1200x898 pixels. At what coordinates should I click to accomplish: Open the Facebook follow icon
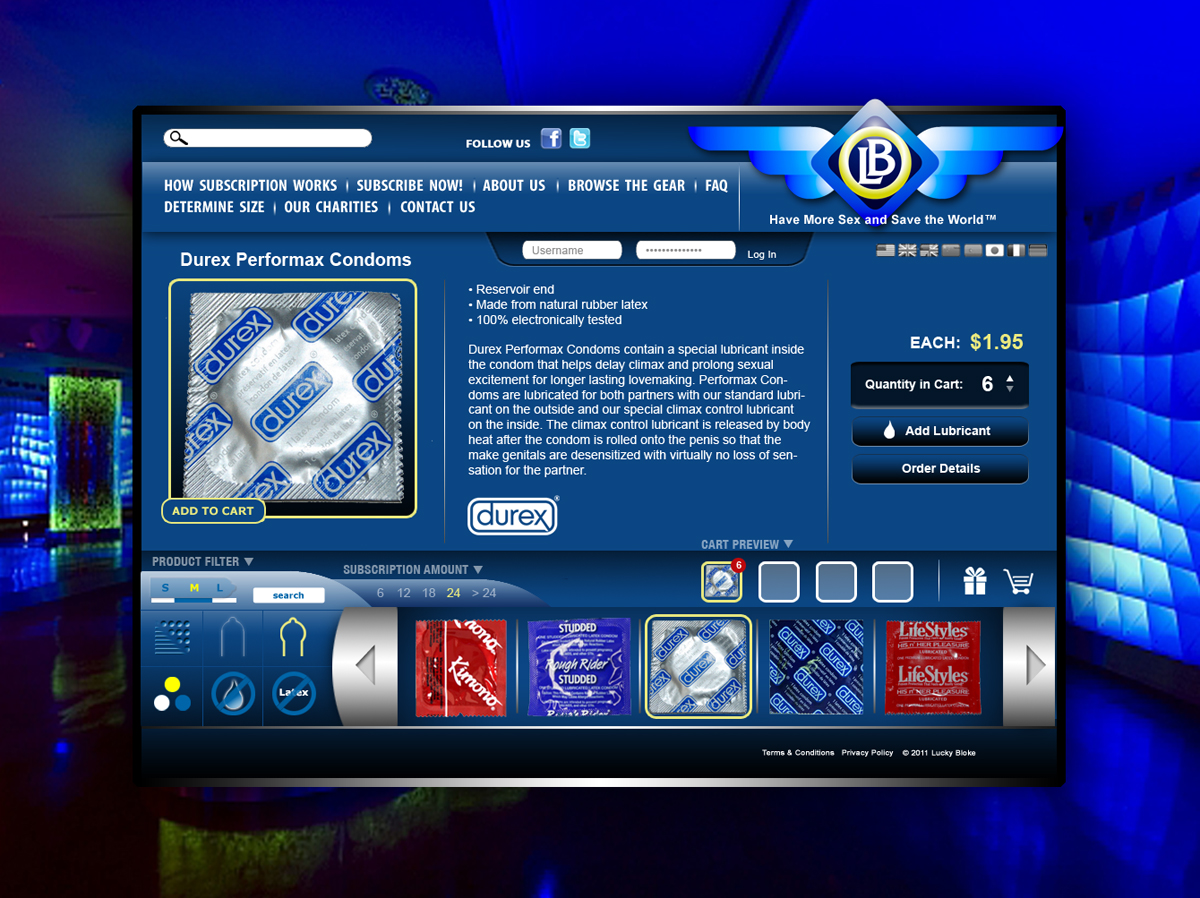[x=551, y=138]
